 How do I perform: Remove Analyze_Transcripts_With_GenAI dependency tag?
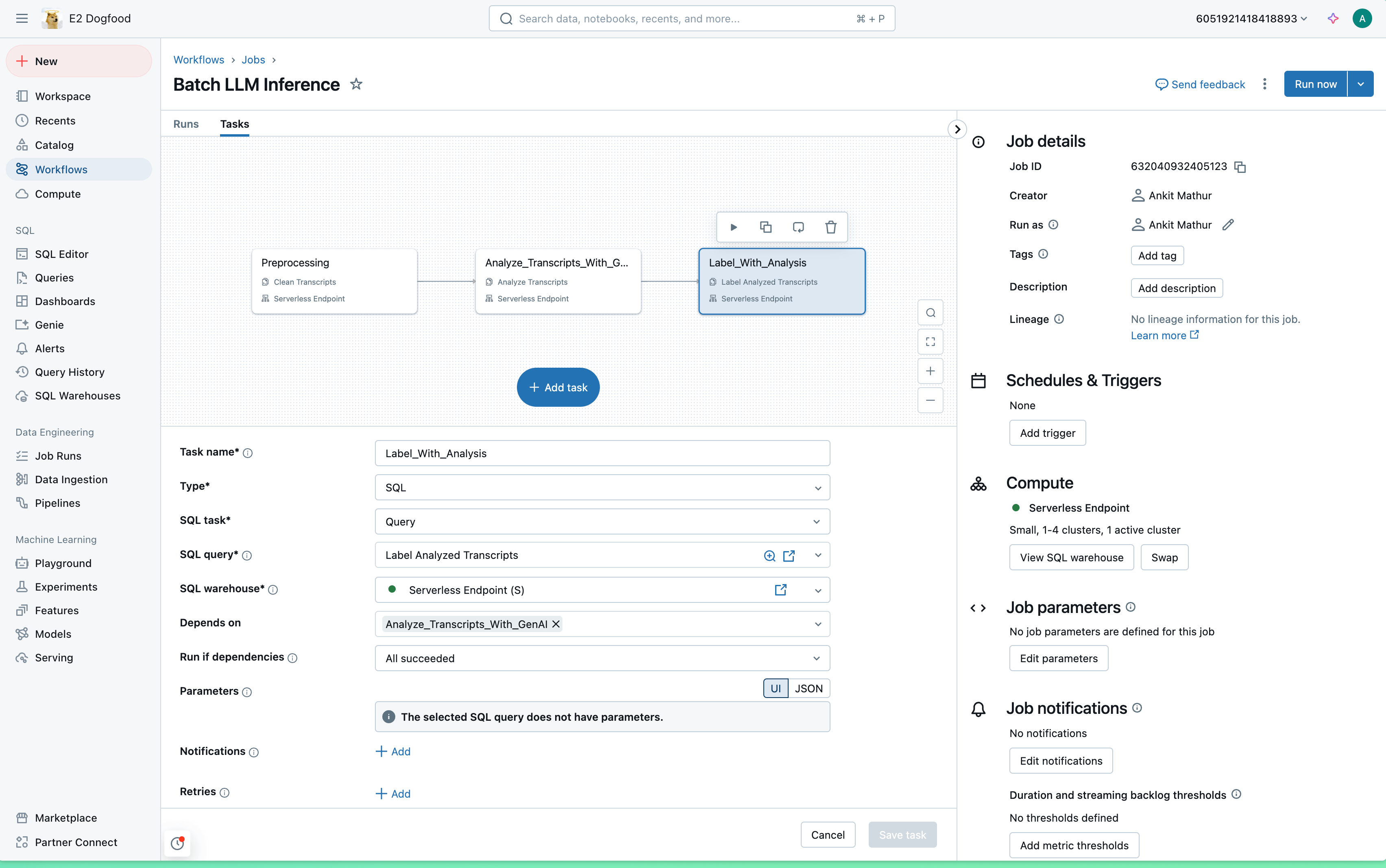click(556, 624)
